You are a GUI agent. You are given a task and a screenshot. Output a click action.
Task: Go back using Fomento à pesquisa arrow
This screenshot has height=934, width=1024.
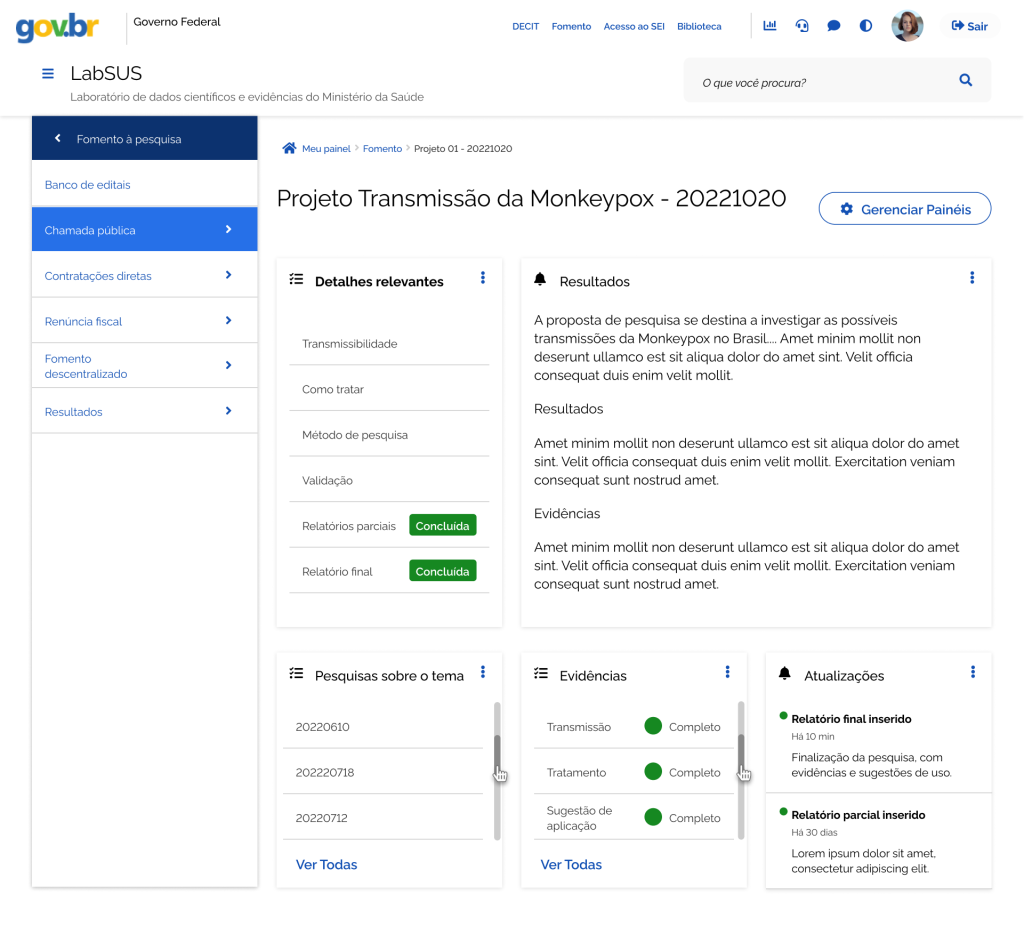click(58, 139)
